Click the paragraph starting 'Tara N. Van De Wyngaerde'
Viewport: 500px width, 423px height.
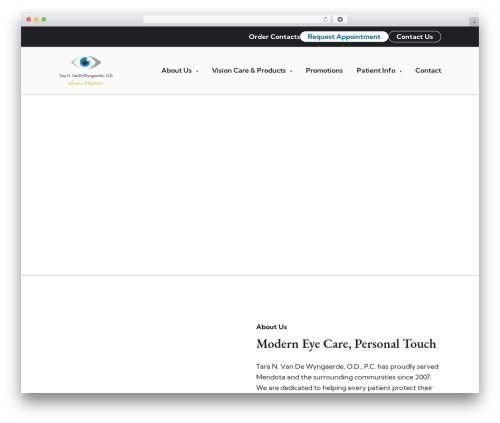(x=347, y=377)
